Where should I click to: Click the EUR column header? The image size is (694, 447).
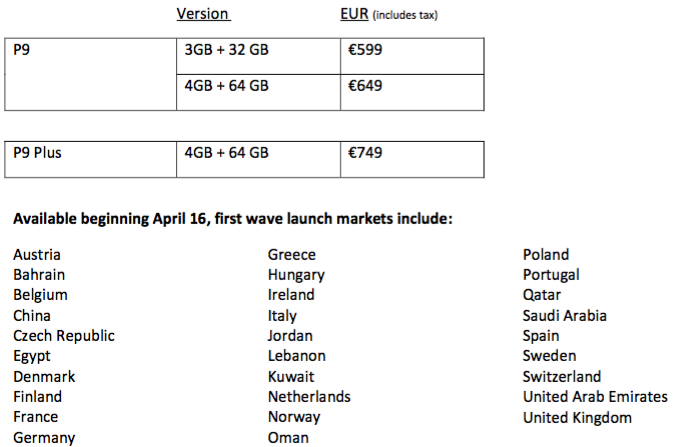point(355,14)
